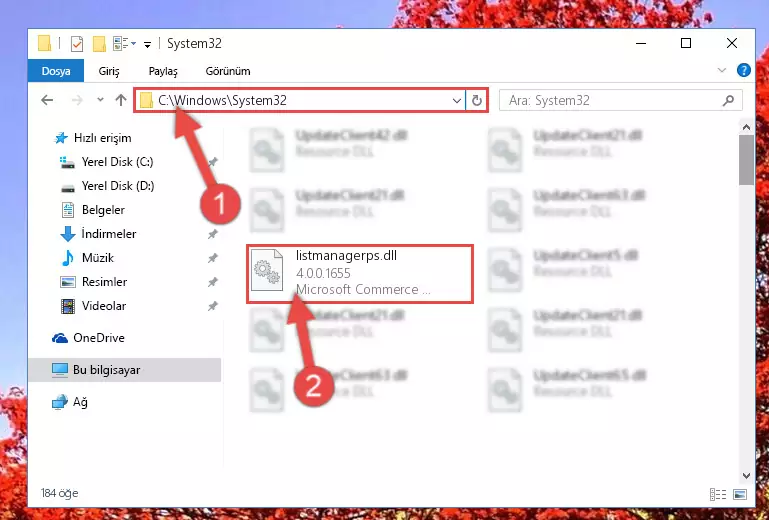Image resolution: width=769 pixels, height=520 pixels.
Task: Click the scrollbar up arrow
Action: 746,128
